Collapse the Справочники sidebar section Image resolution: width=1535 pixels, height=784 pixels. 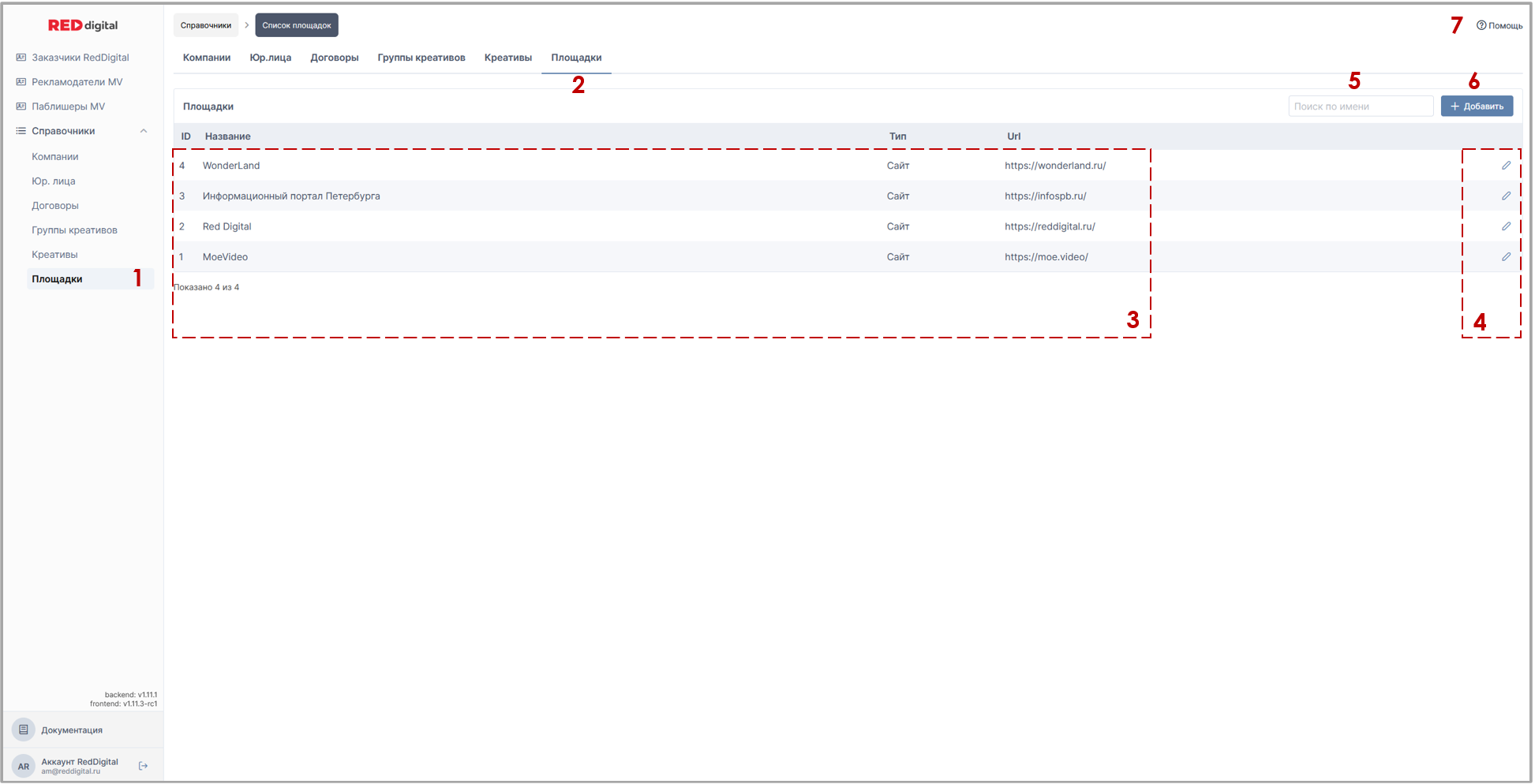(x=144, y=131)
